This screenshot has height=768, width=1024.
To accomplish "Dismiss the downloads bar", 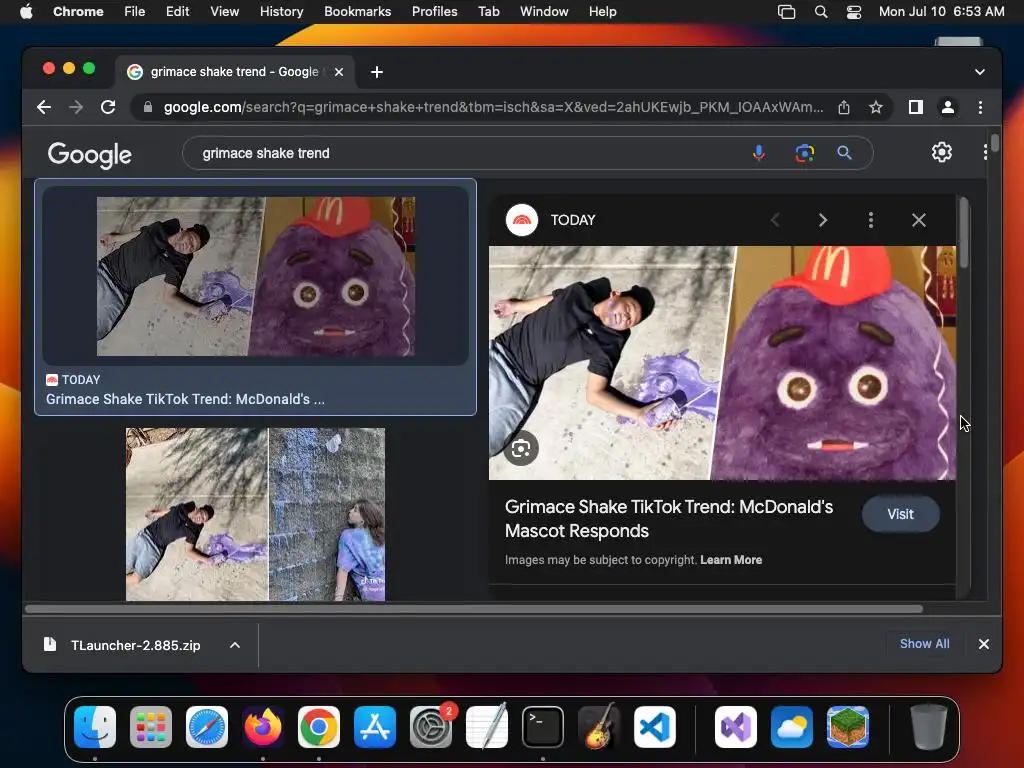I will click(x=984, y=644).
